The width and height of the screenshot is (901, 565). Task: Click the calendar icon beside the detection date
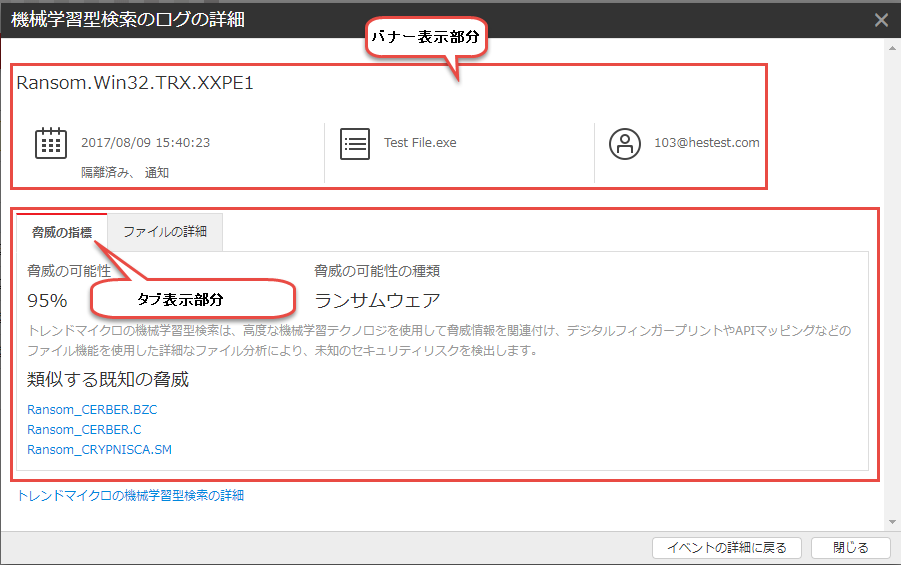pos(51,143)
